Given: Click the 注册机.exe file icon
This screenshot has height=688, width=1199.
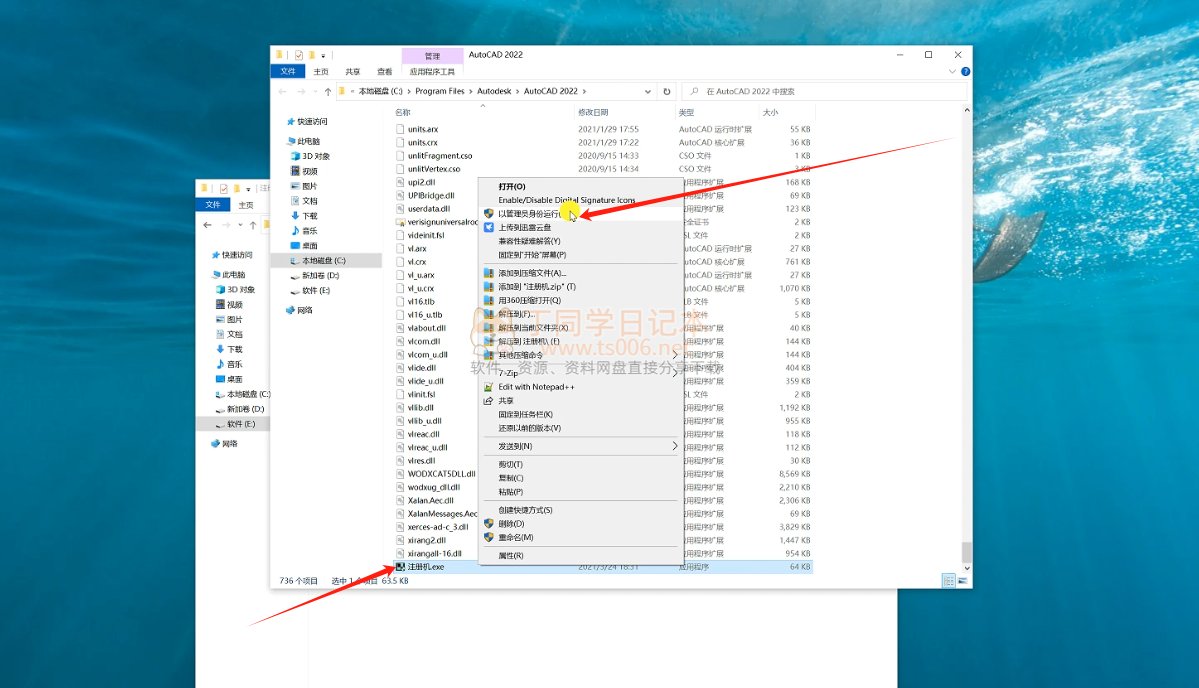Looking at the screenshot, I should (401, 566).
